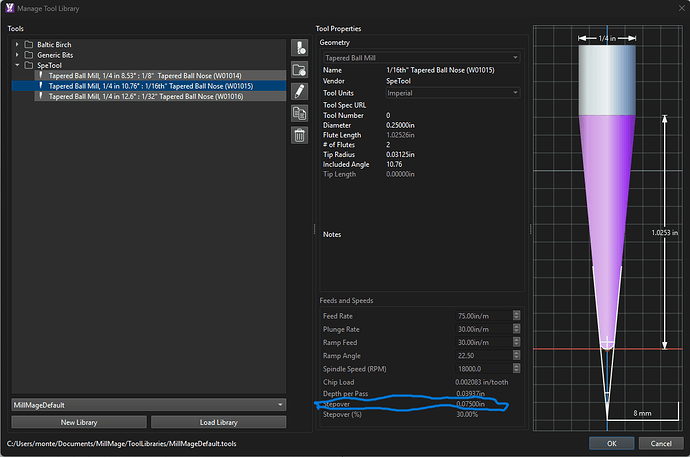Click the 1/4 in dimension label in preview
The height and width of the screenshot is (457, 690).
click(607, 38)
